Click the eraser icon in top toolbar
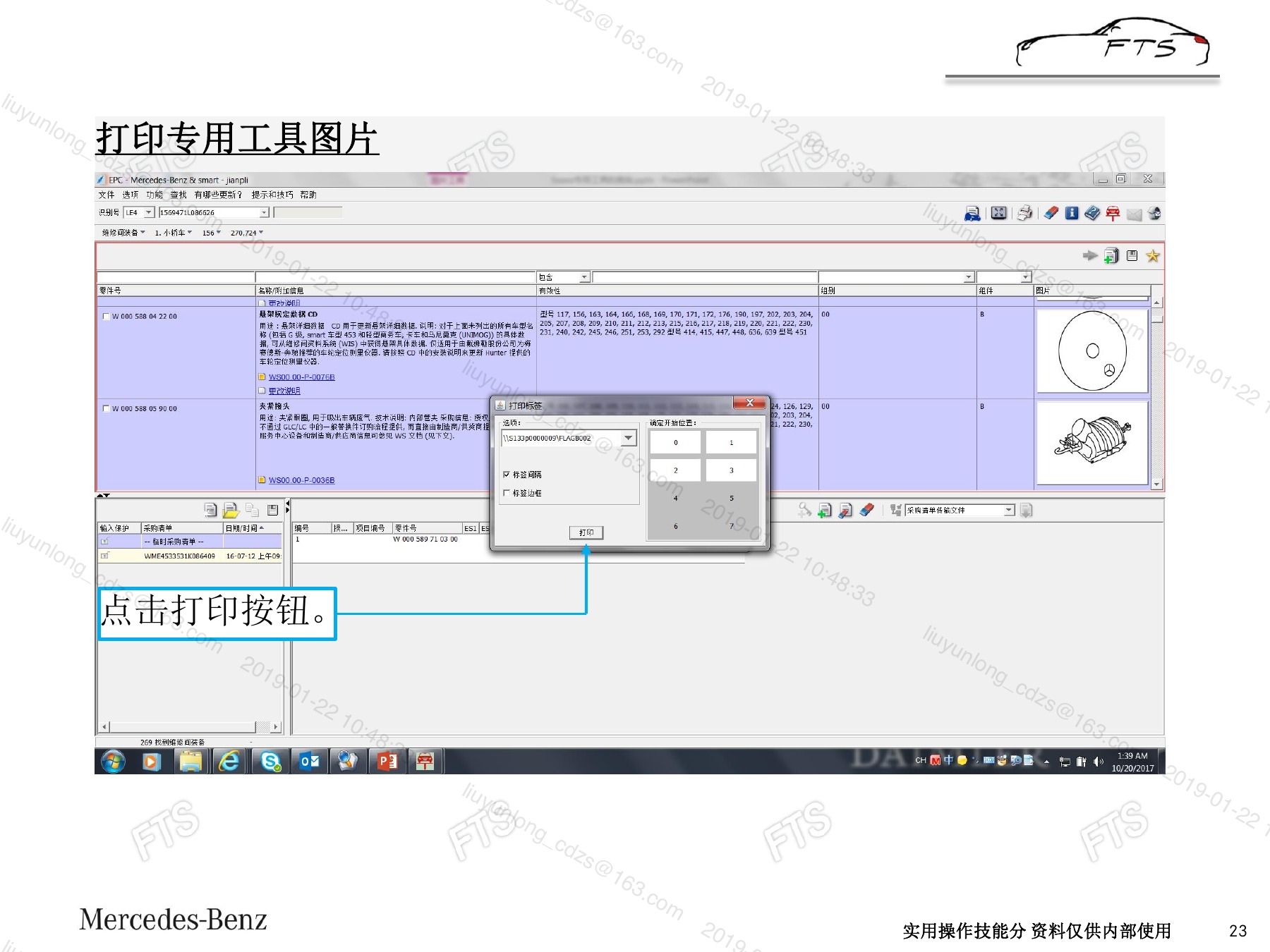 tap(1051, 213)
